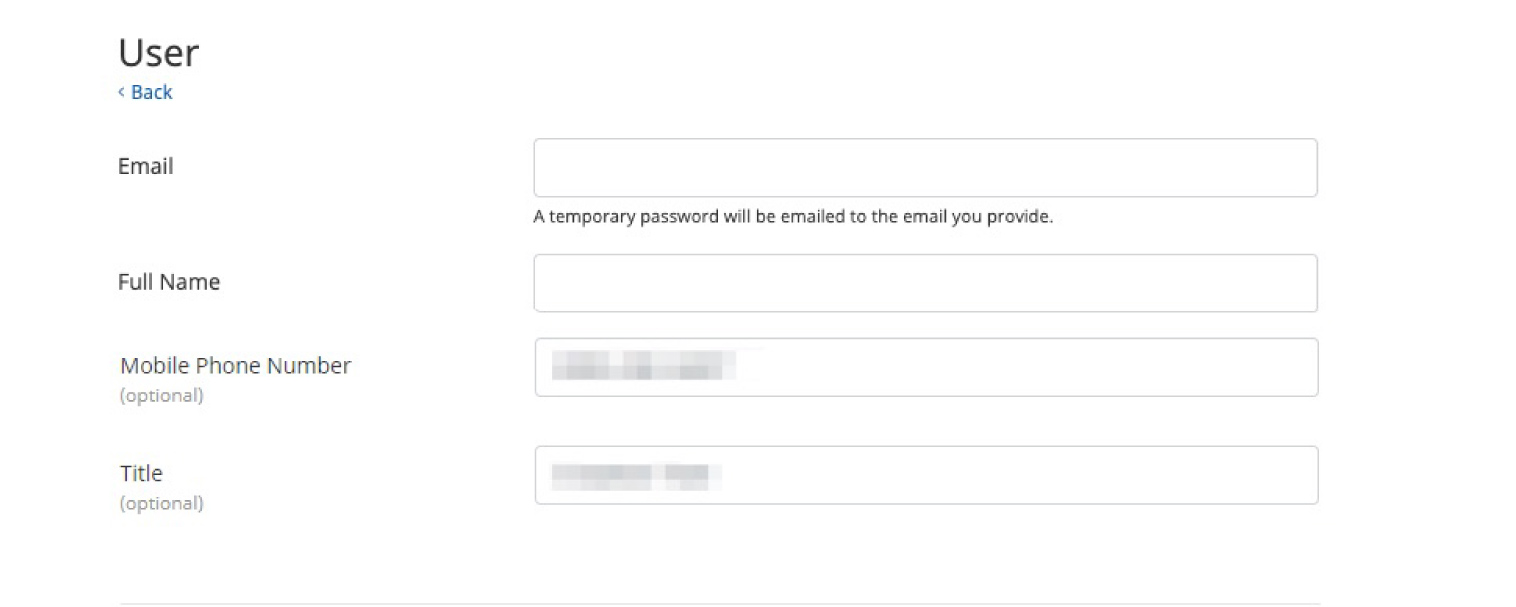
Task: Focus the Email input field
Action: [924, 168]
